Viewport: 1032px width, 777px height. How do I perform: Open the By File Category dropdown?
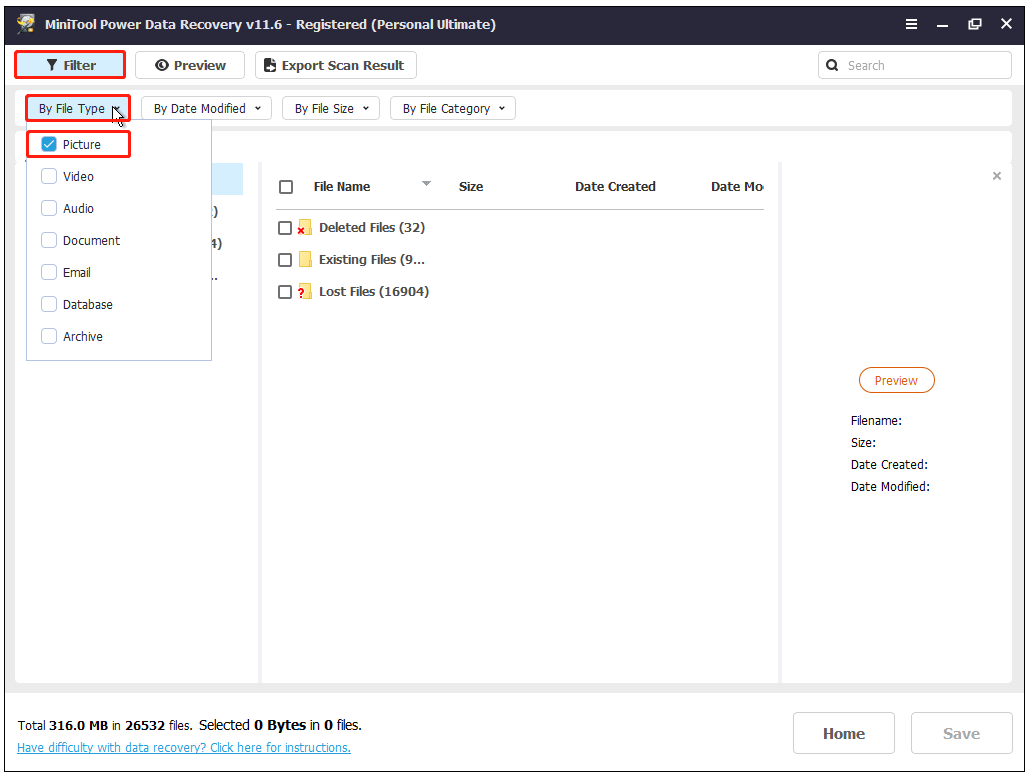click(452, 109)
